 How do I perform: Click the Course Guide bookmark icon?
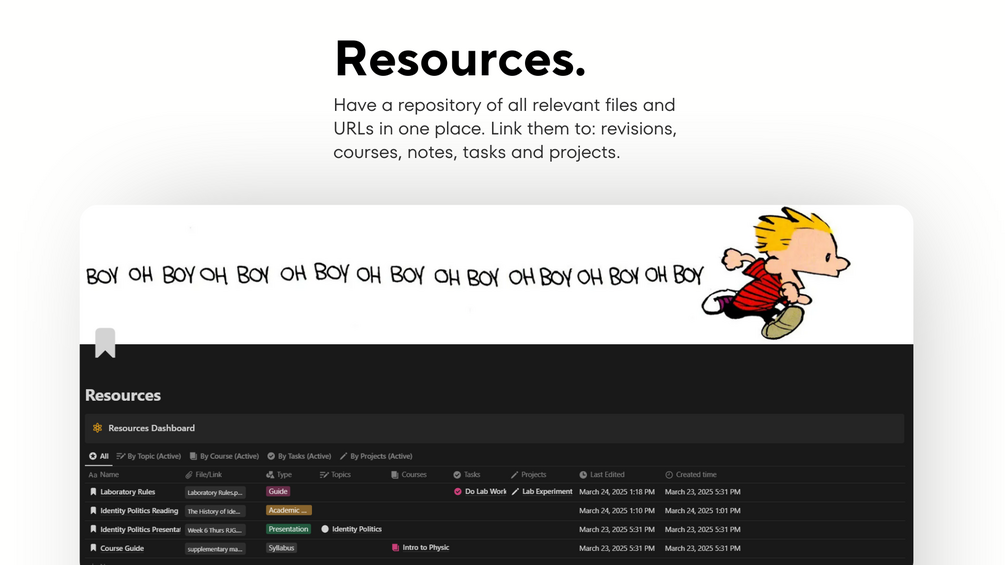coord(93,548)
